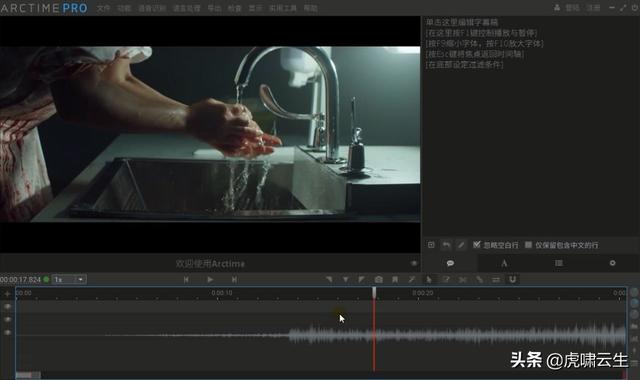Toggle visibility eye of the first track
This screenshot has height=380, width=640.
[x=7, y=306]
